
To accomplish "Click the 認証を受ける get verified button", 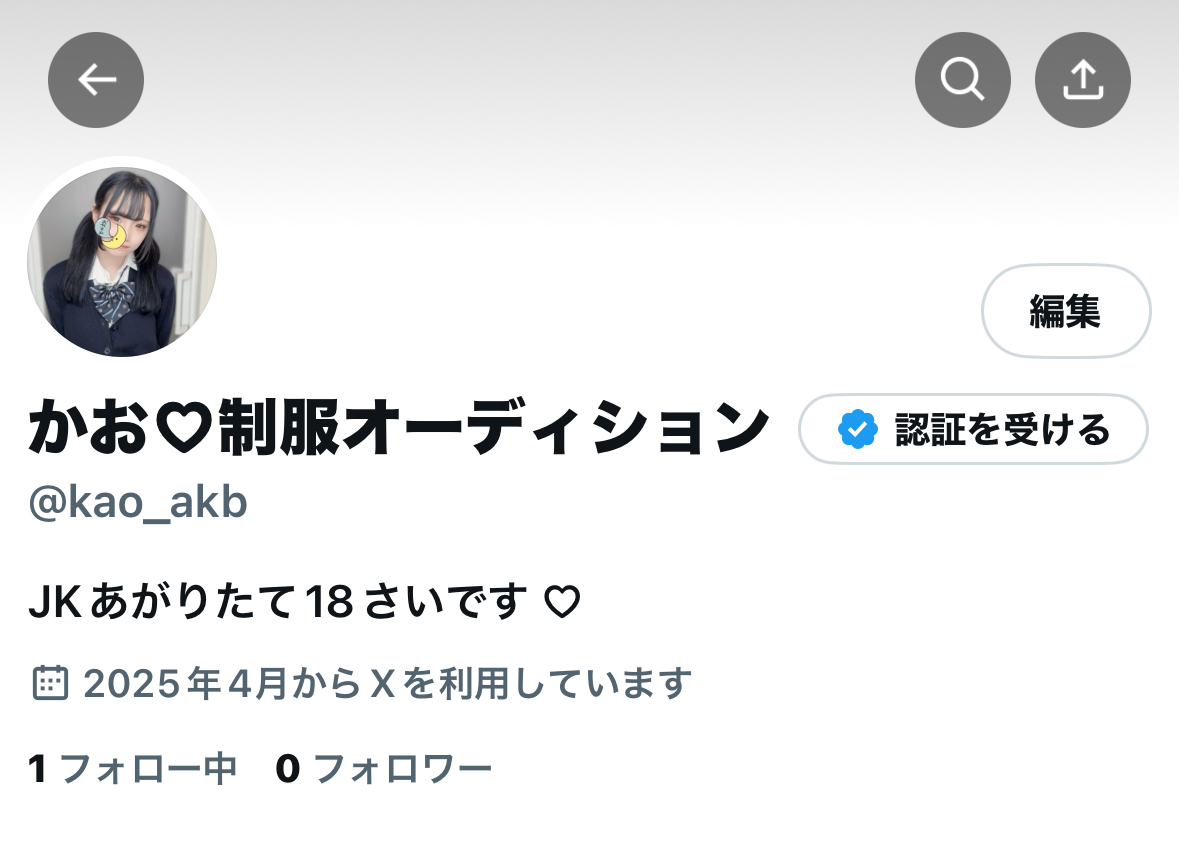I will pyautogui.click(x=973, y=429).
